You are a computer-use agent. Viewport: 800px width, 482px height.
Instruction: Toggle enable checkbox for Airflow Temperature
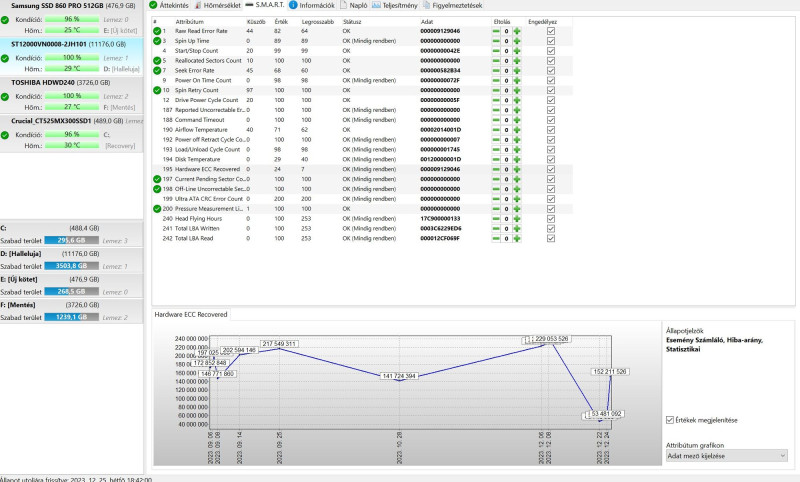pyautogui.click(x=551, y=130)
